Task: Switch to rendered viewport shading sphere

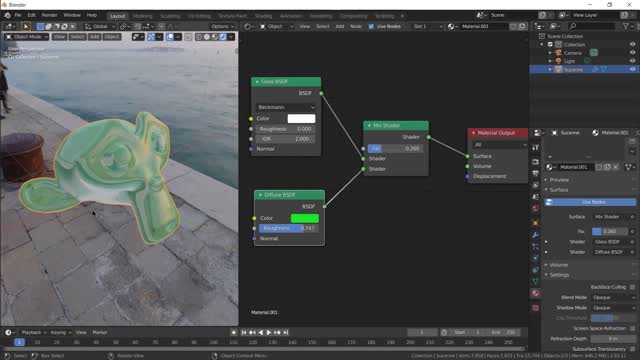Action: (223, 37)
